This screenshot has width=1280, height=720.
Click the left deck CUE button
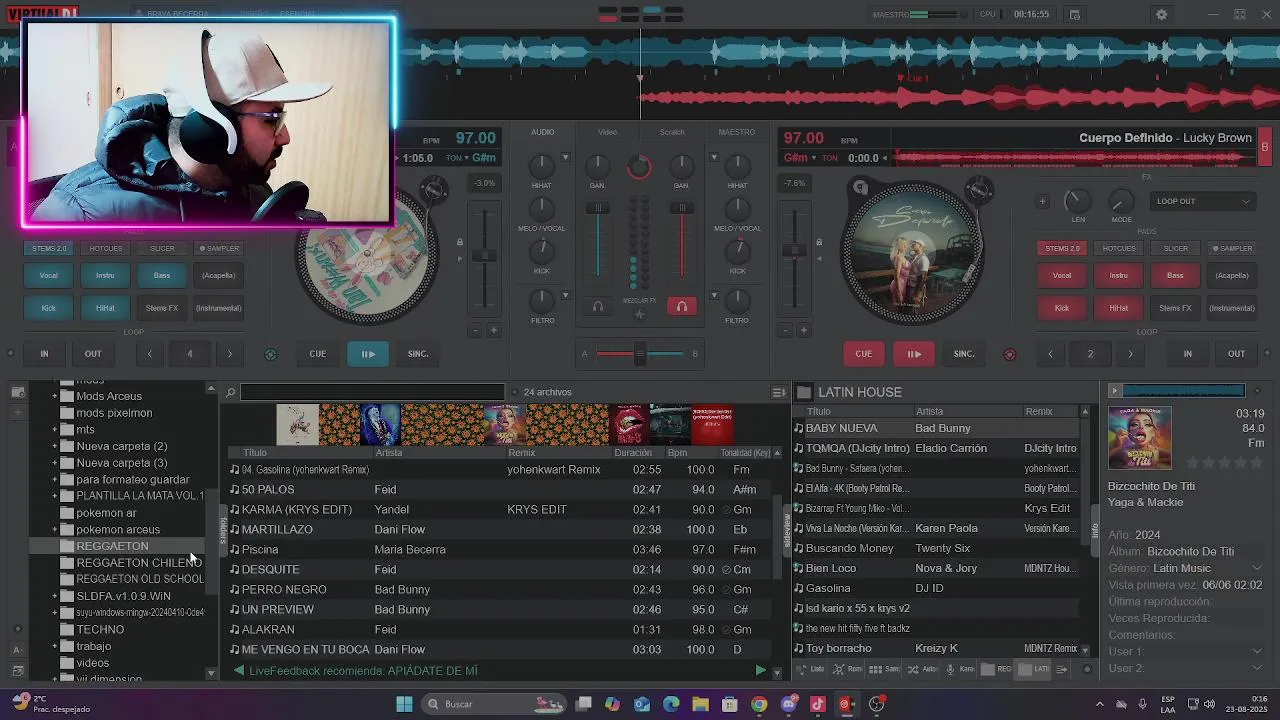(x=317, y=353)
